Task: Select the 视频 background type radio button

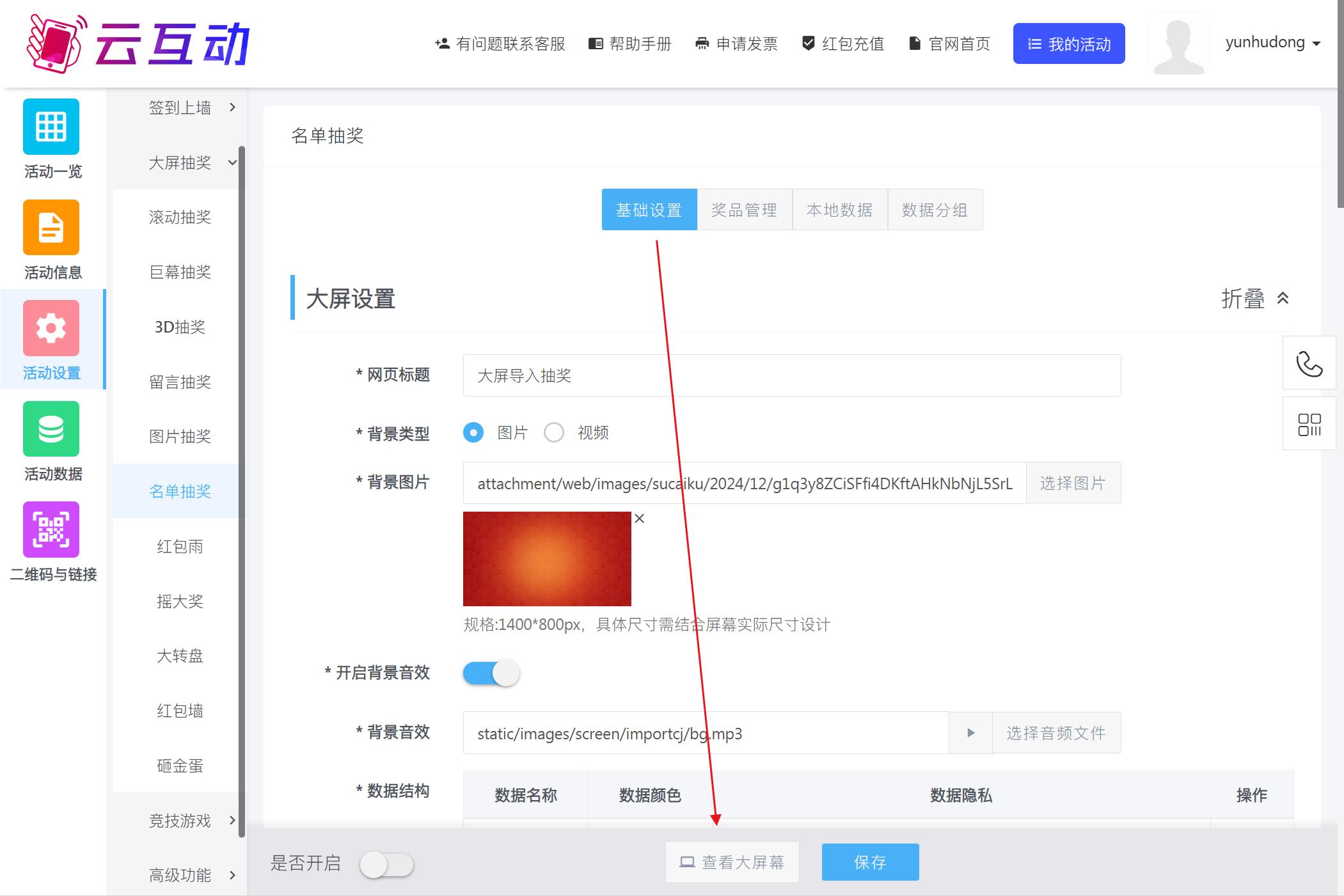Action: pos(554,432)
